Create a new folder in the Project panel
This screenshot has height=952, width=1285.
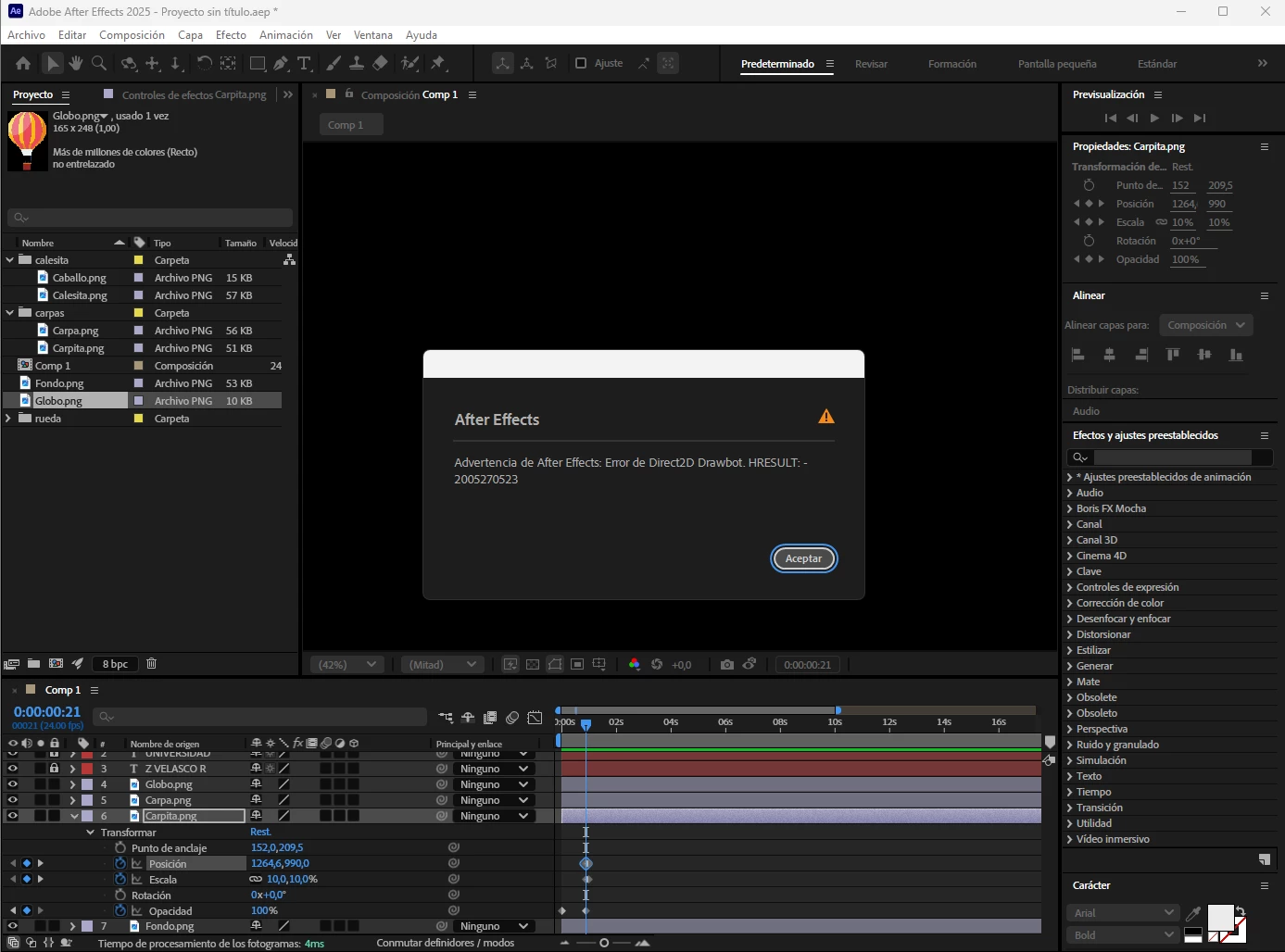pyautogui.click(x=33, y=663)
